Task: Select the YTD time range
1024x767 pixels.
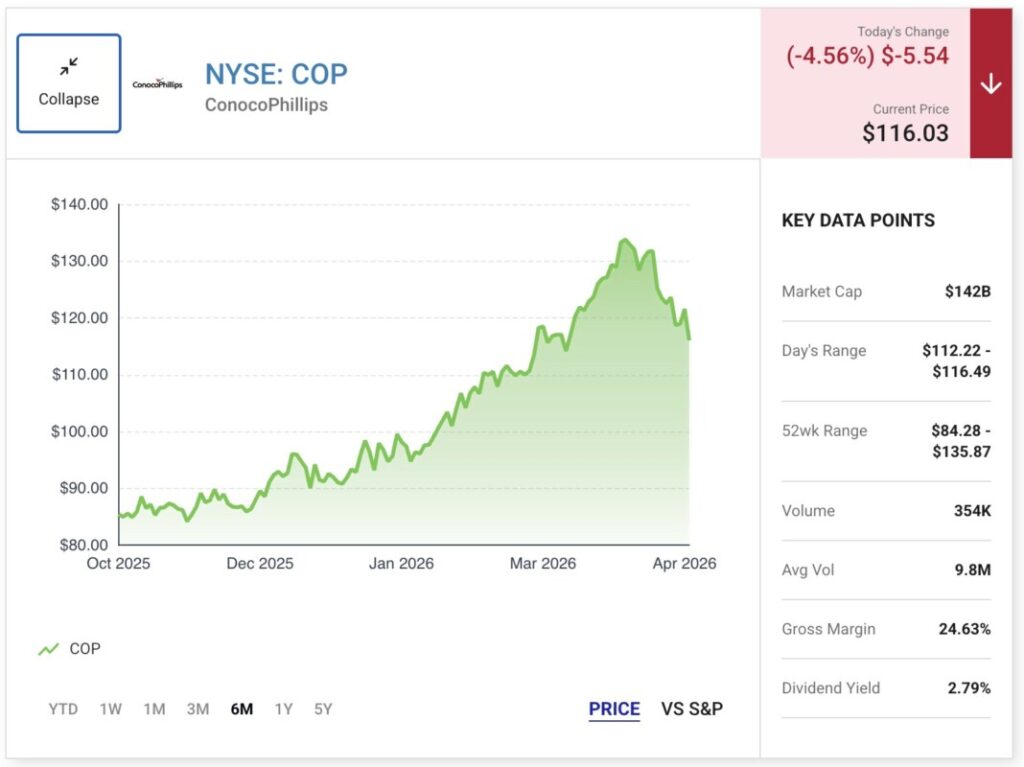Action: (63, 709)
